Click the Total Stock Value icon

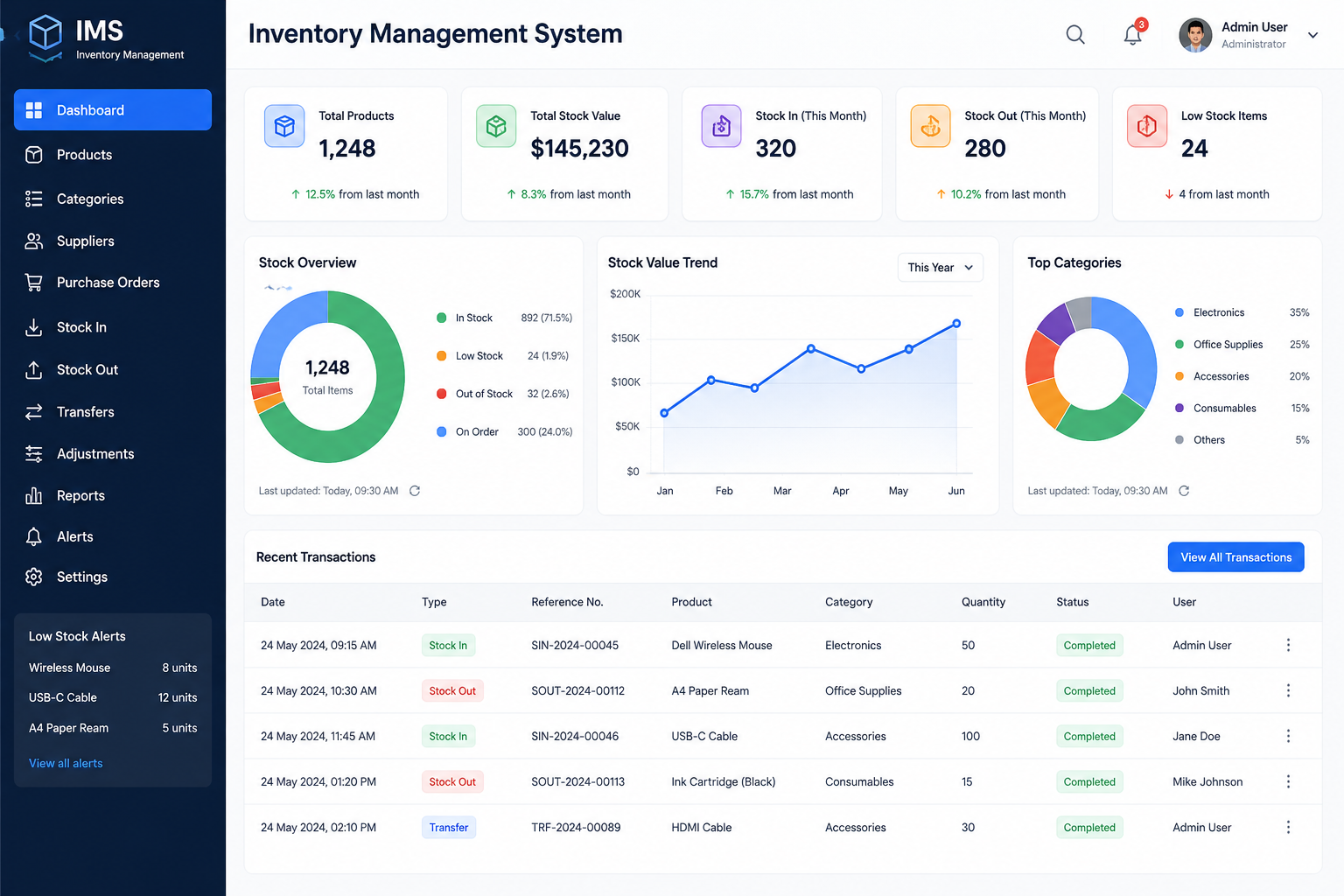coord(496,126)
